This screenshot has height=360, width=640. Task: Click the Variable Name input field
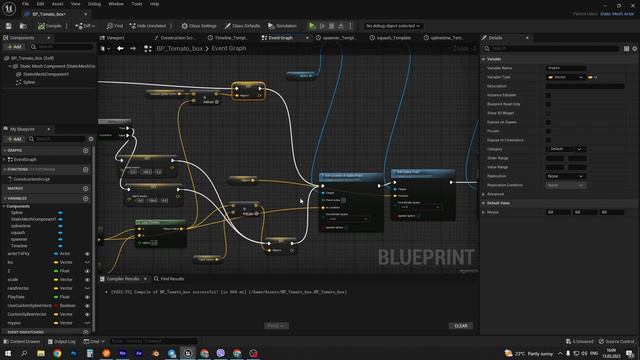(x=566, y=68)
